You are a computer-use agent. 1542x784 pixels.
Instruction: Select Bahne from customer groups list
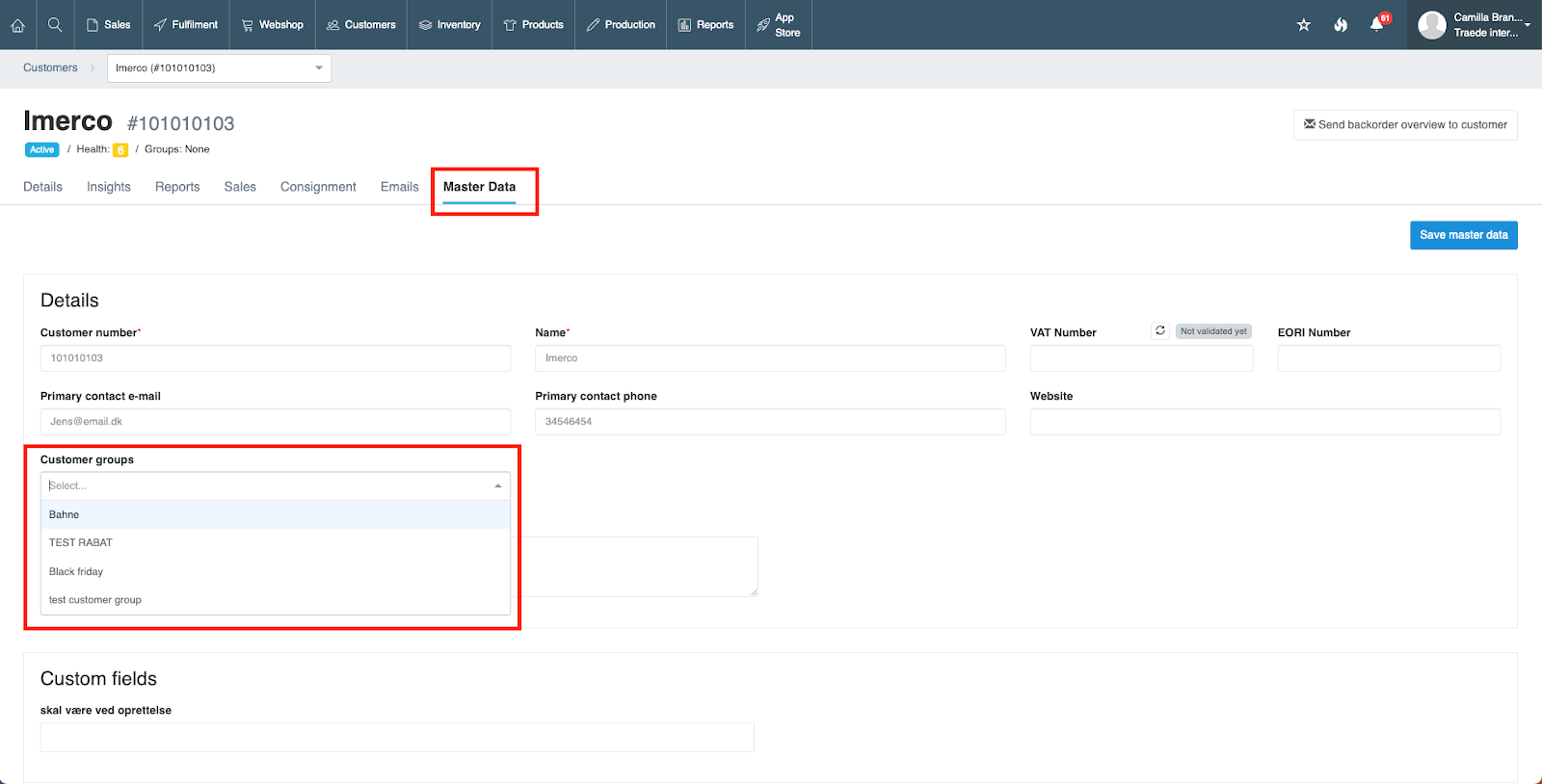coord(65,514)
